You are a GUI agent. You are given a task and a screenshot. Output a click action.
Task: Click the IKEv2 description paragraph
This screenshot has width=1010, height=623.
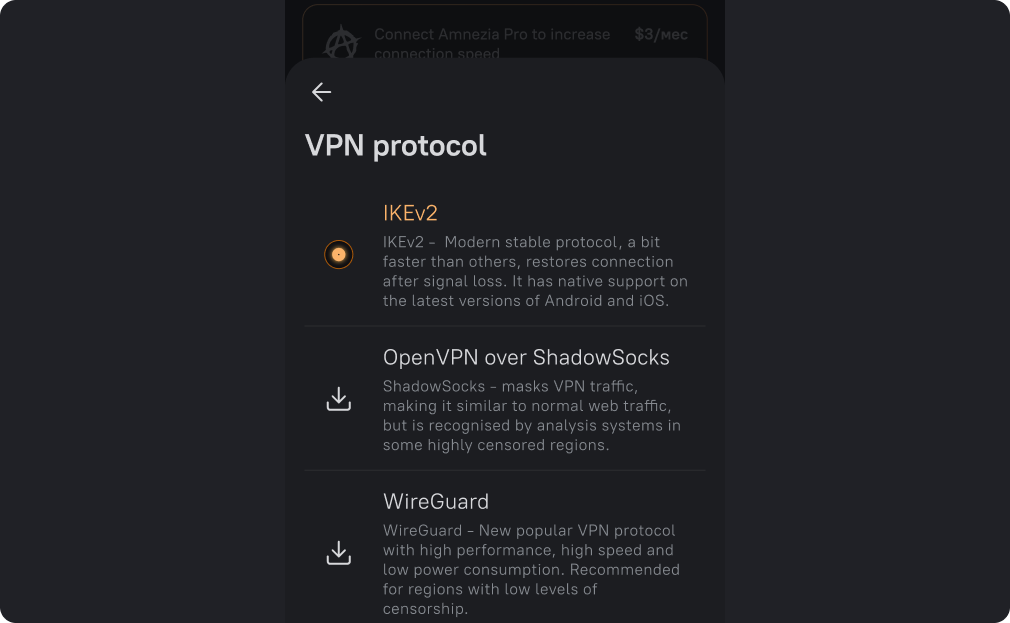coord(535,271)
